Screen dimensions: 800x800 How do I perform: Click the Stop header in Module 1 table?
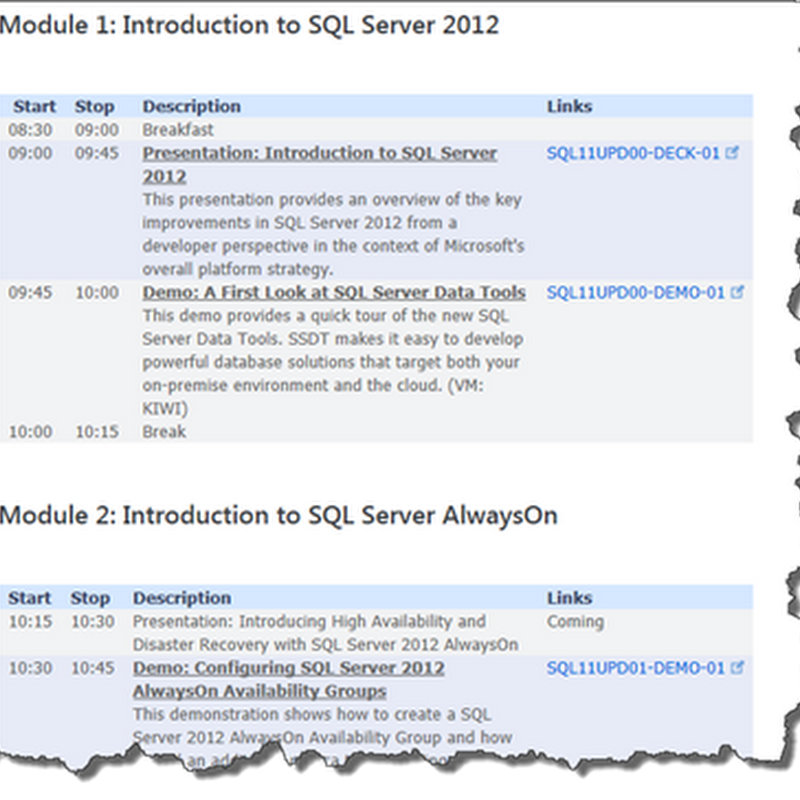point(94,107)
